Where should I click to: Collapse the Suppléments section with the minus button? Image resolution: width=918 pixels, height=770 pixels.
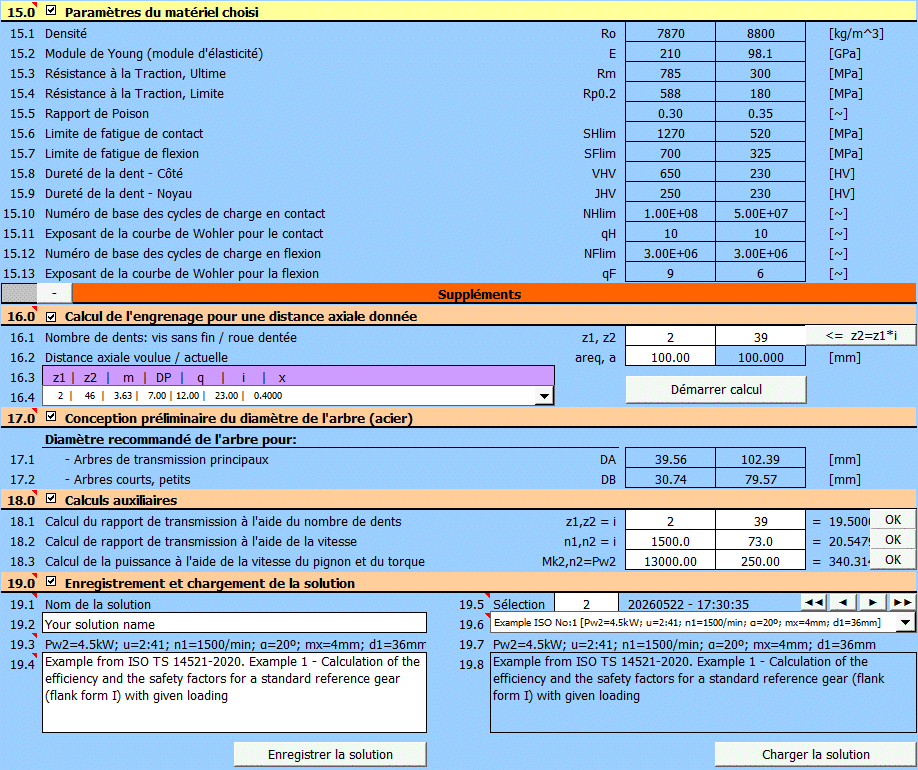point(54,293)
